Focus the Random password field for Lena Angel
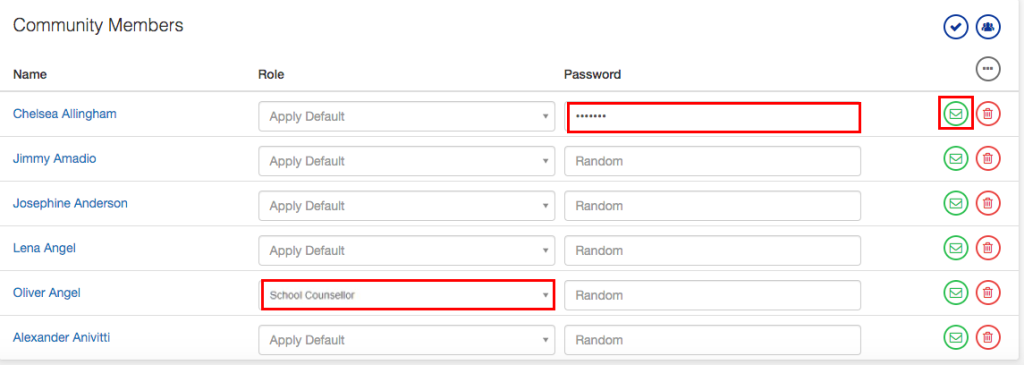The height and width of the screenshot is (365, 1024). [x=712, y=251]
